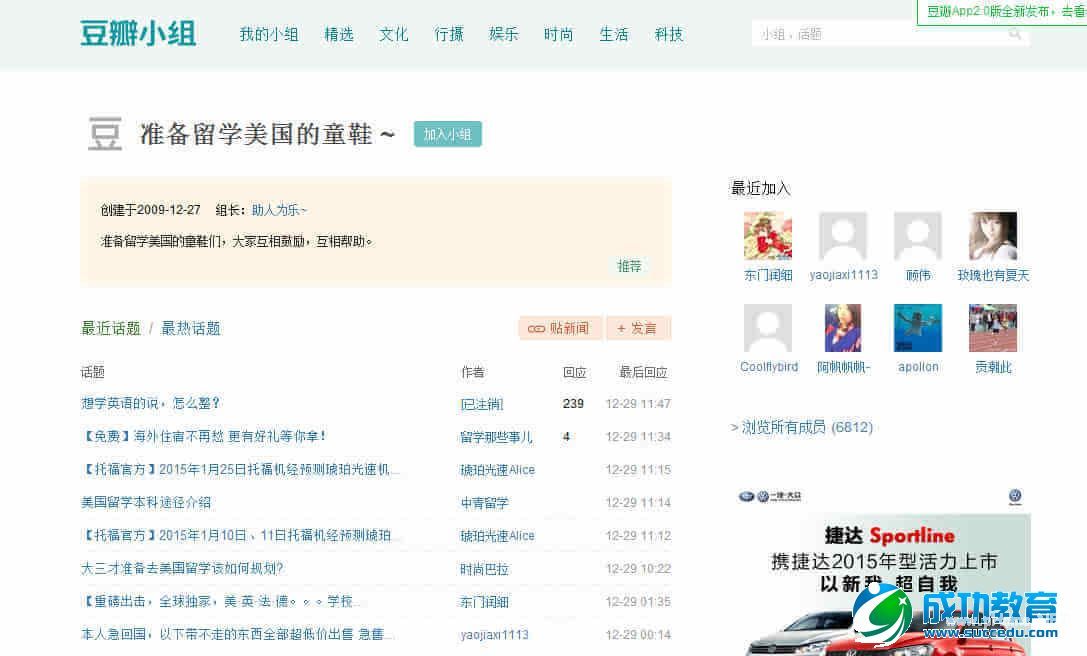Click the search magnifier icon

tap(1015, 34)
